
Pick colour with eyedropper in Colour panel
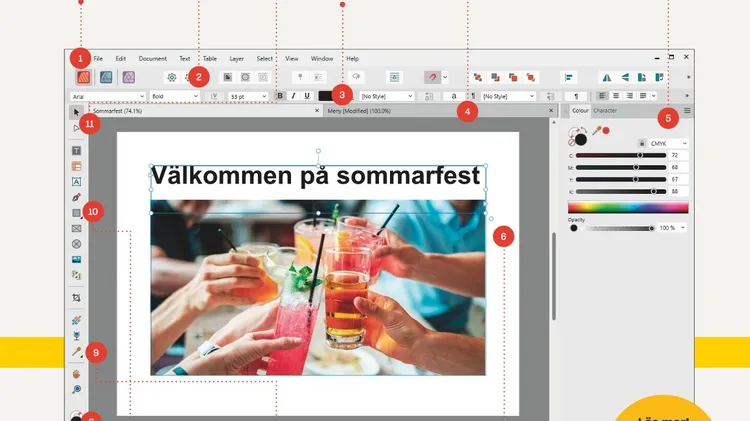pos(596,130)
